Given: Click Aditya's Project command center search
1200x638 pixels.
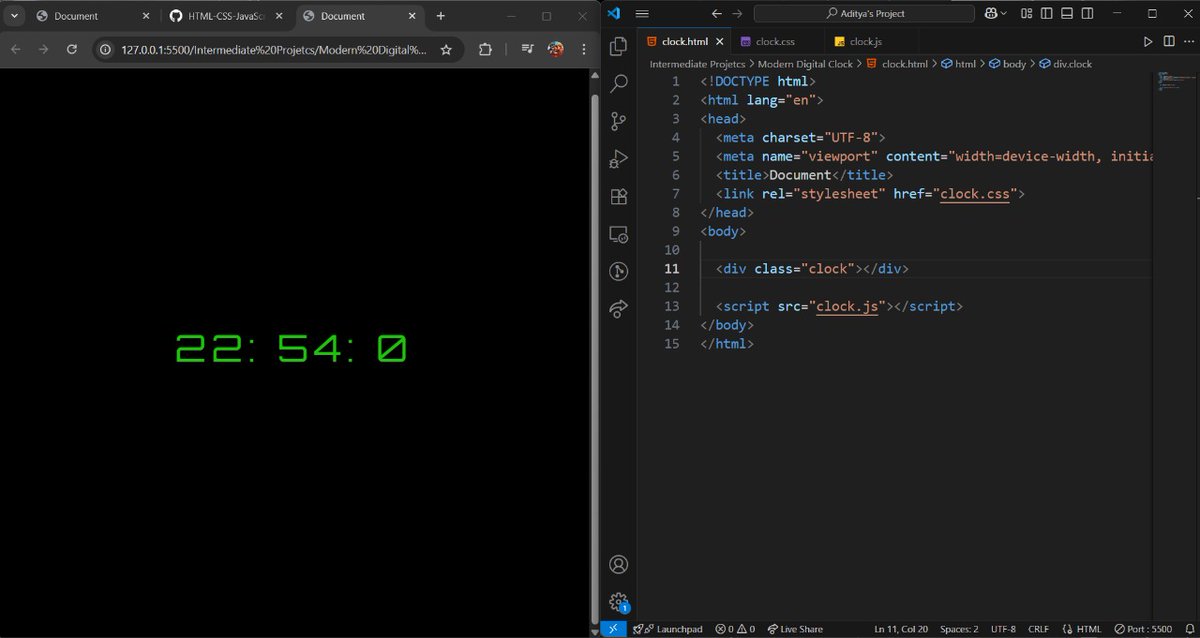Looking at the screenshot, I should pyautogui.click(x=864, y=13).
